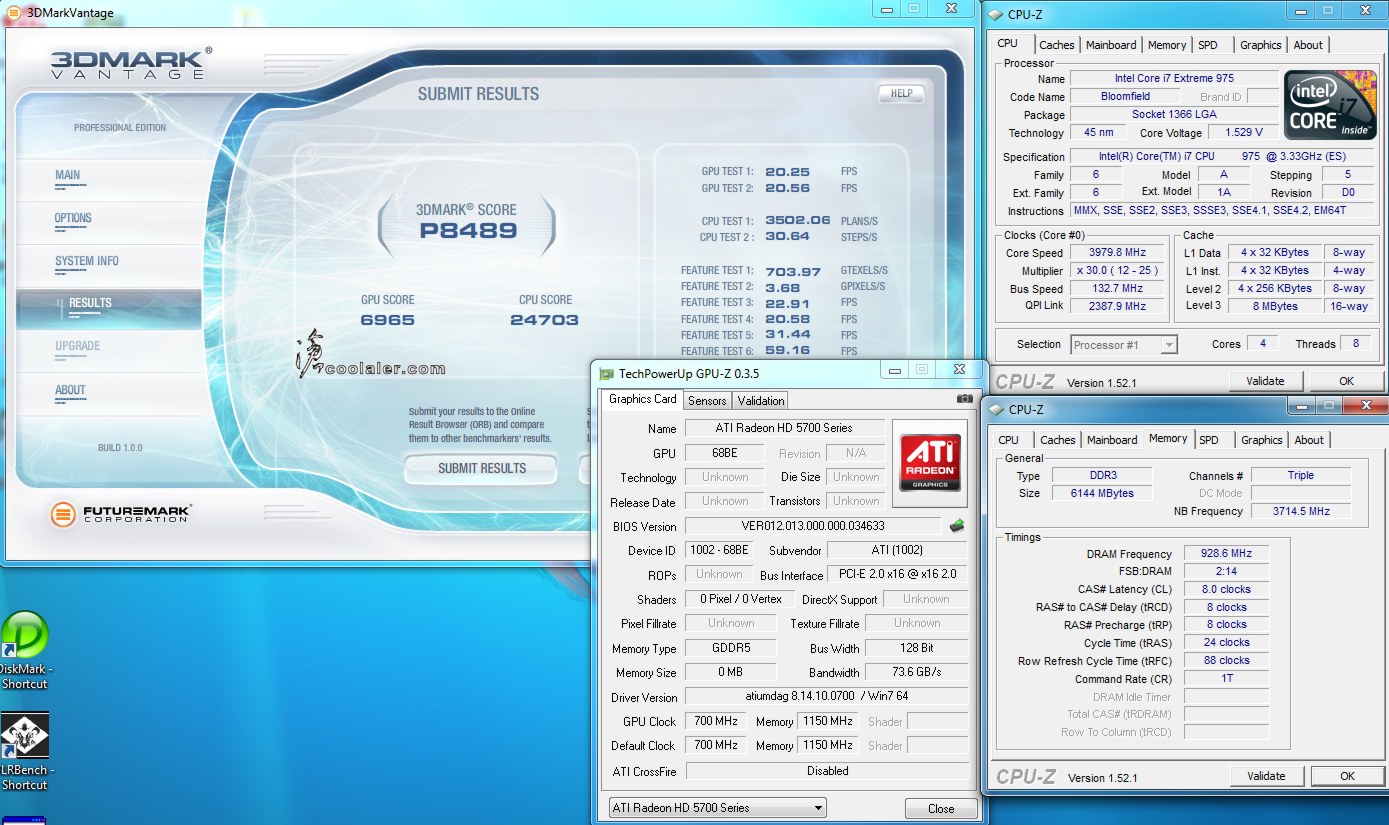1389x825 pixels.
Task: Open the Mainboard tab in lower CPU-Z window
Action: tap(1112, 440)
